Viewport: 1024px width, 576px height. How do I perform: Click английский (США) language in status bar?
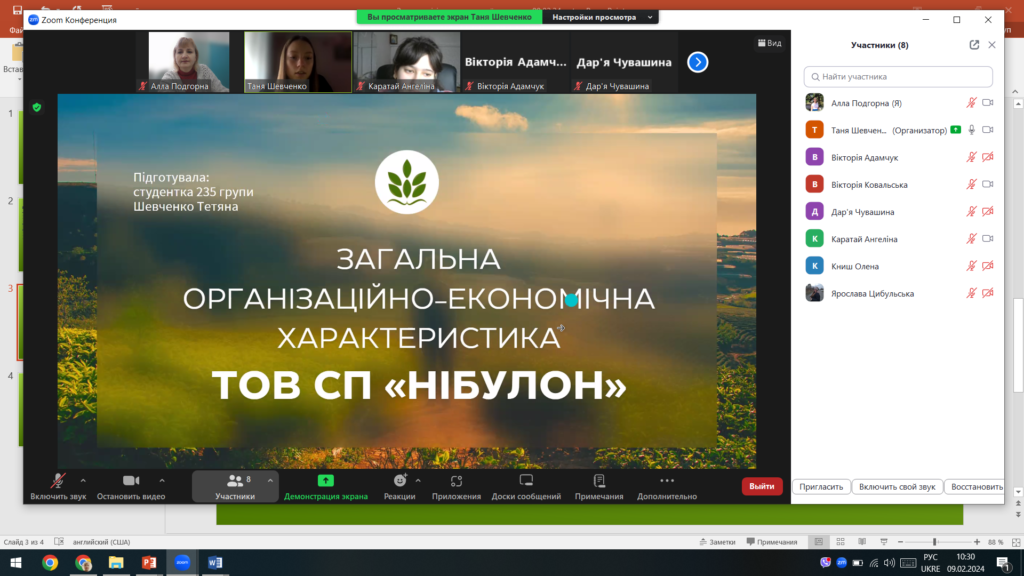101,542
